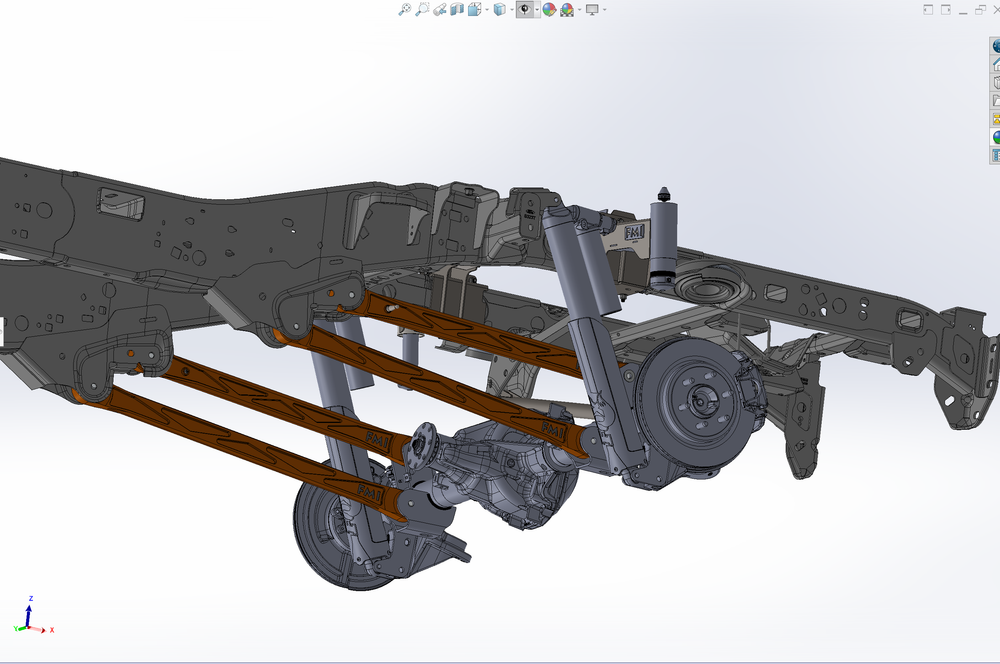Open the Custom Properties panel icon

[x=993, y=155]
